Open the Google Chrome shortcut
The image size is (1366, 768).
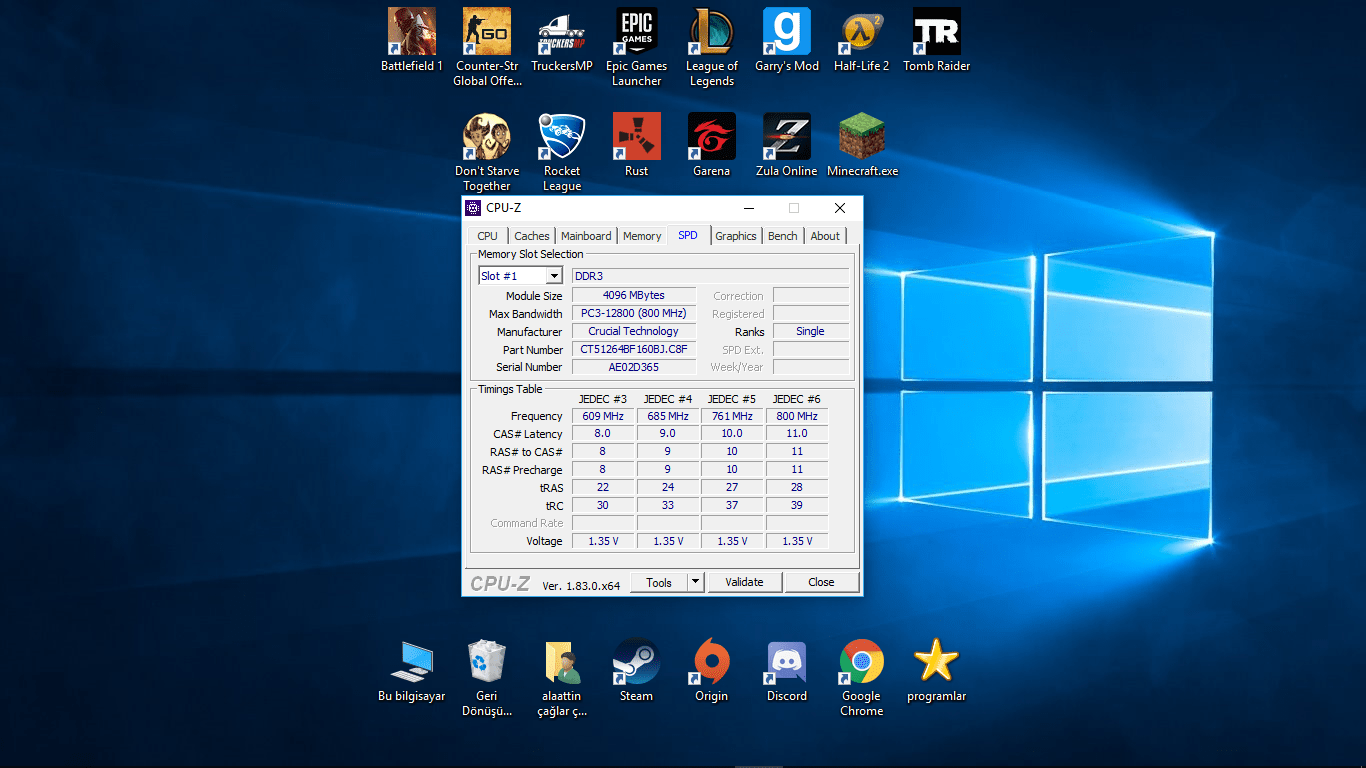861,662
